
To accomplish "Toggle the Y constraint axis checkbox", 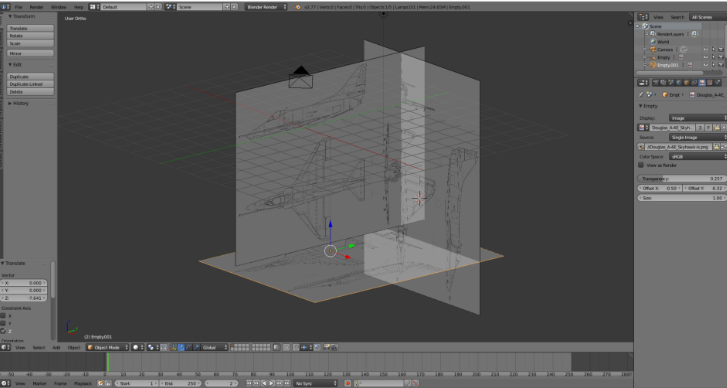I will (x=3, y=323).
